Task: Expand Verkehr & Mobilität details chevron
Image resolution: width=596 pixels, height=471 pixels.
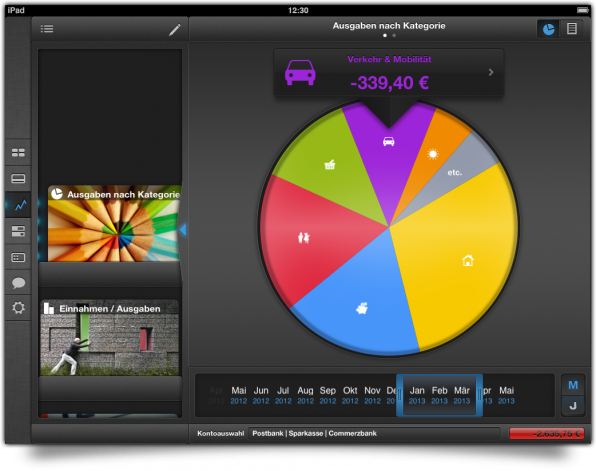Action: point(491,72)
